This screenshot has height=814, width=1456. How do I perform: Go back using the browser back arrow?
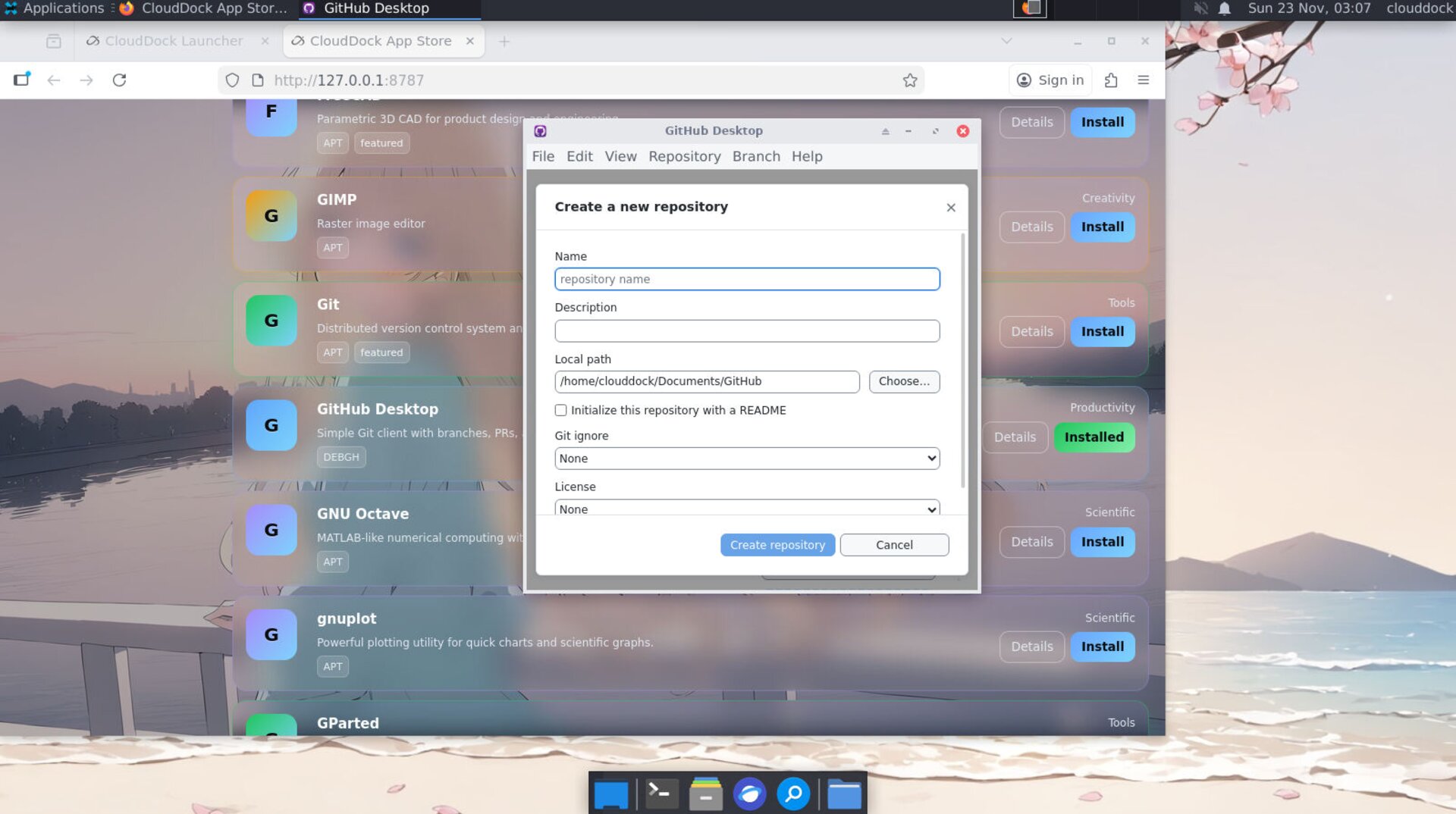(x=53, y=80)
